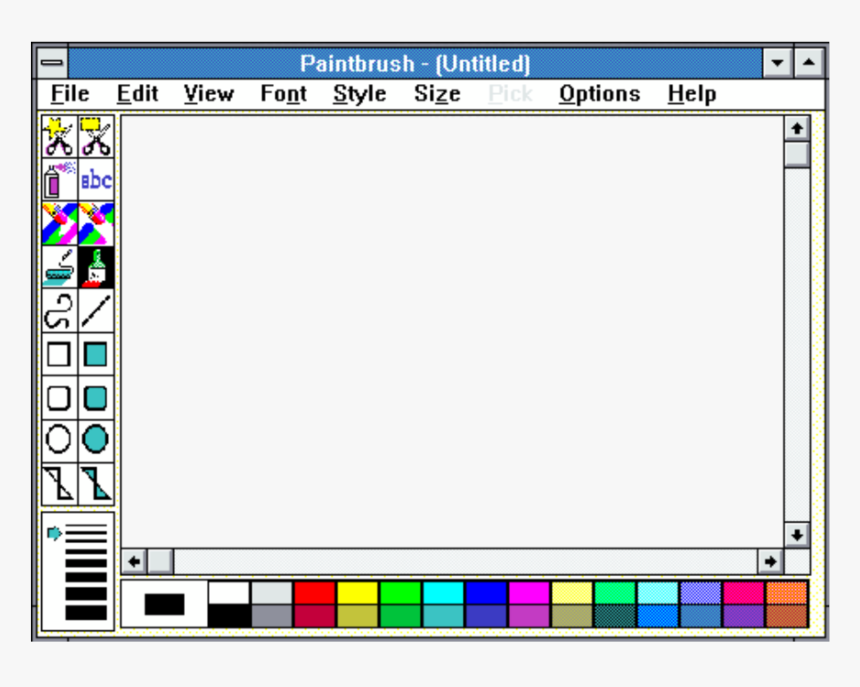This screenshot has height=687, width=860.
Task: Open the View menu
Action: coord(208,94)
